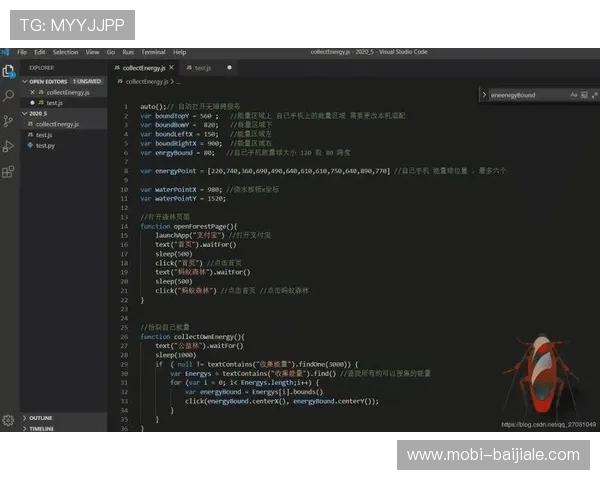Click the find input containing eneenergyBound
The height and width of the screenshot is (480, 600).
point(526,95)
